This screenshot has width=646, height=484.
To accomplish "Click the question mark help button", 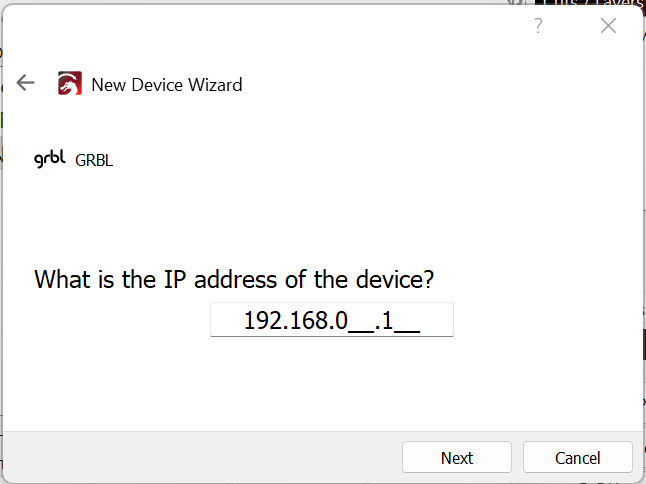I will tap(538, 26).
